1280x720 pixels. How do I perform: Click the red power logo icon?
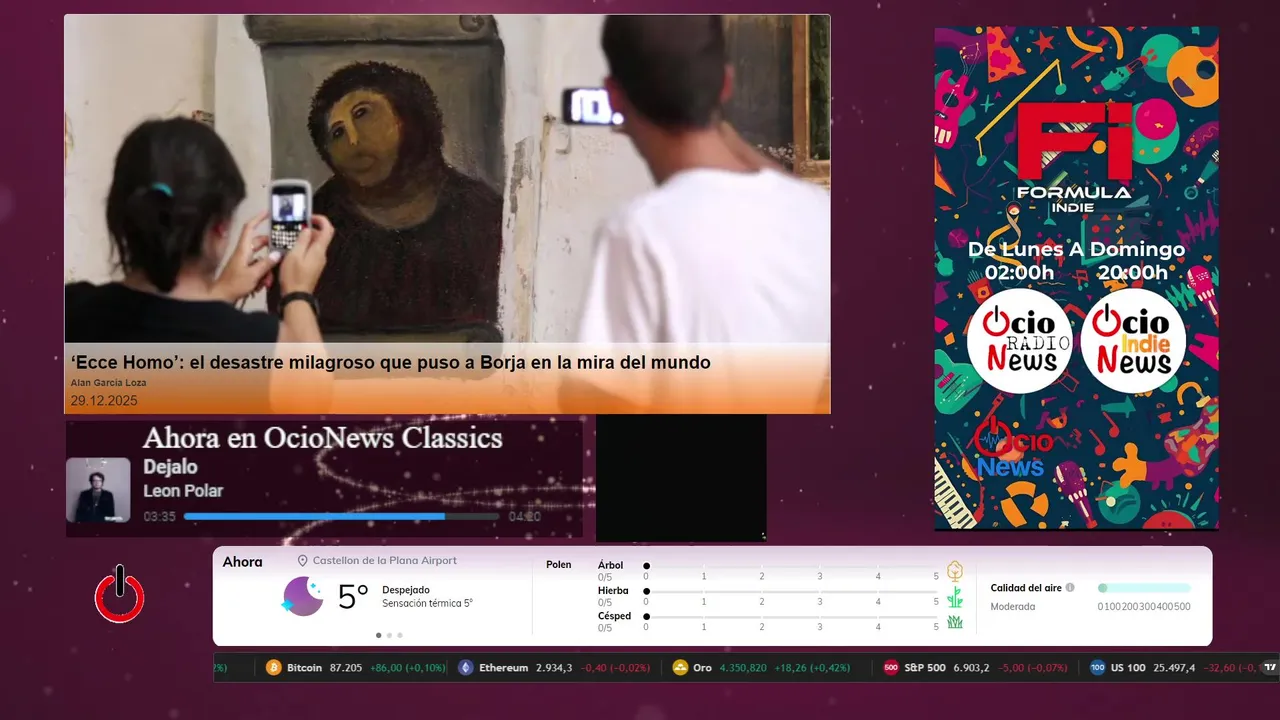(x=120, y=594)
